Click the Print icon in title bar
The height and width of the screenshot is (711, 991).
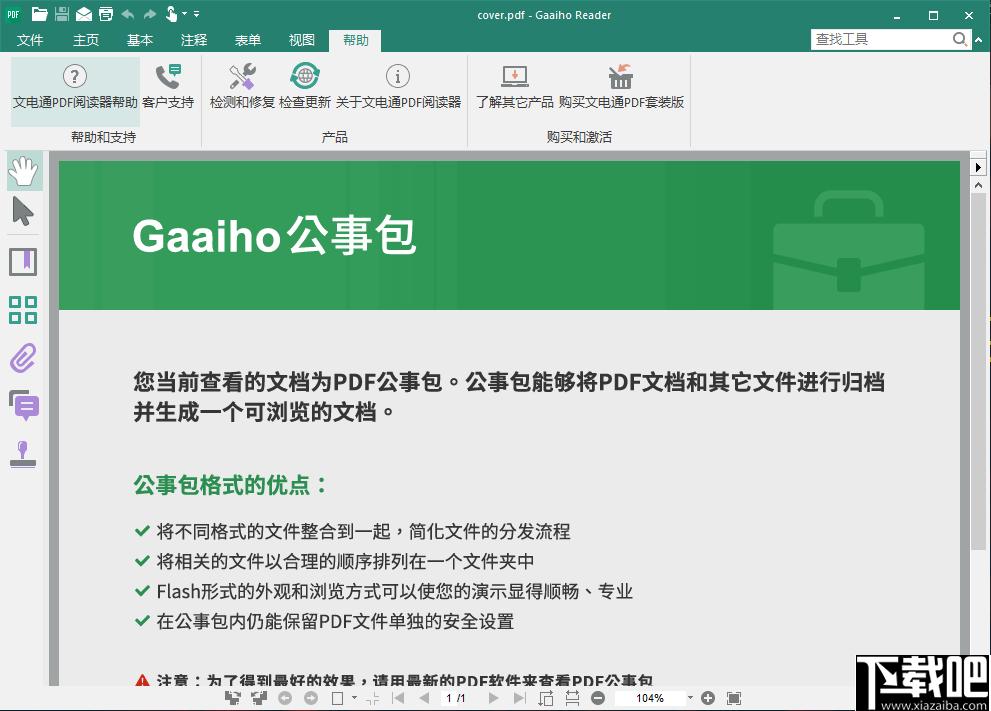[x=106, y=14]
